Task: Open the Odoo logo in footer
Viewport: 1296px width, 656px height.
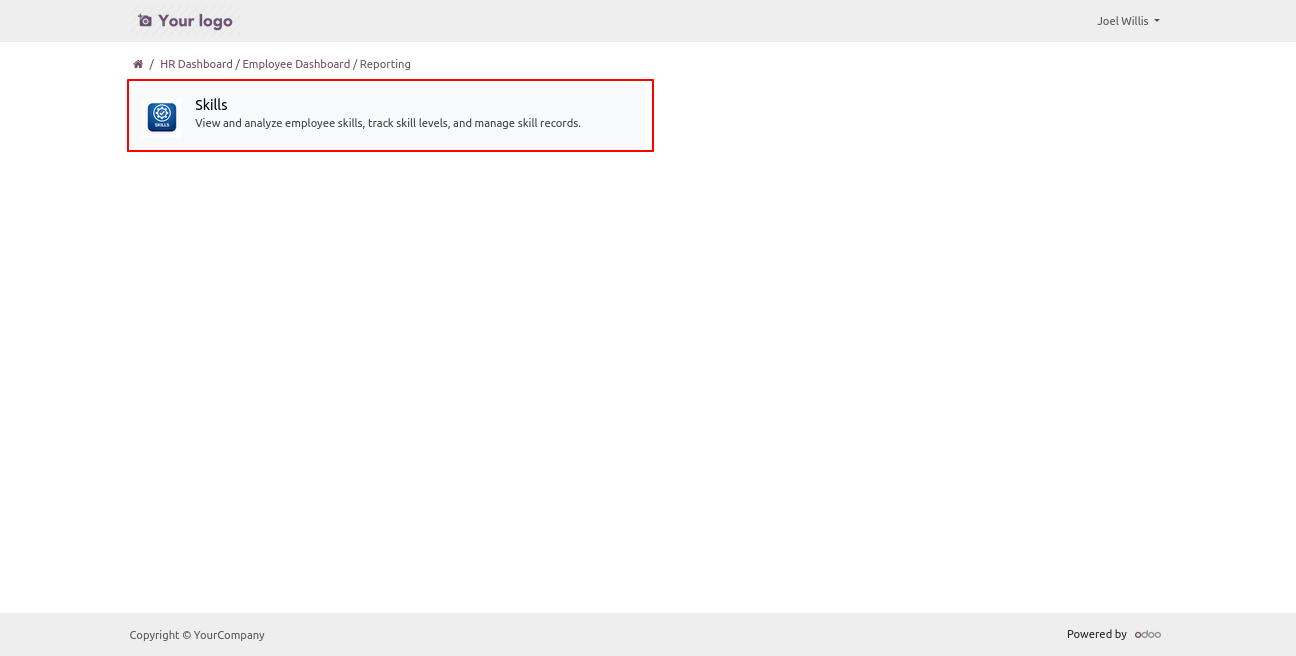Action: pyautogui.click(x=1147, y=634)
